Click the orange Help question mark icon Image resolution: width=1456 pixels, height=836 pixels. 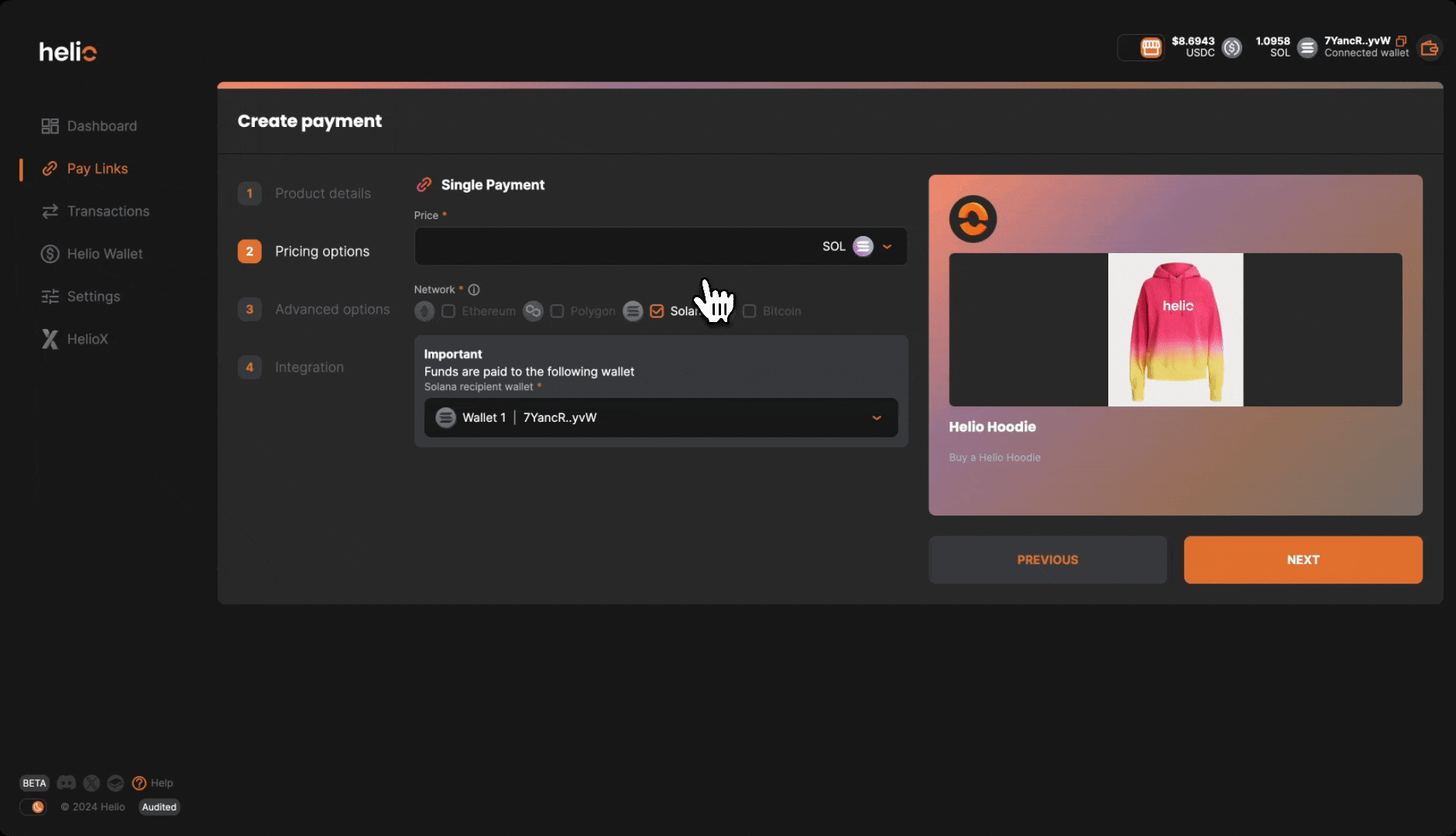tap(139, 783)
